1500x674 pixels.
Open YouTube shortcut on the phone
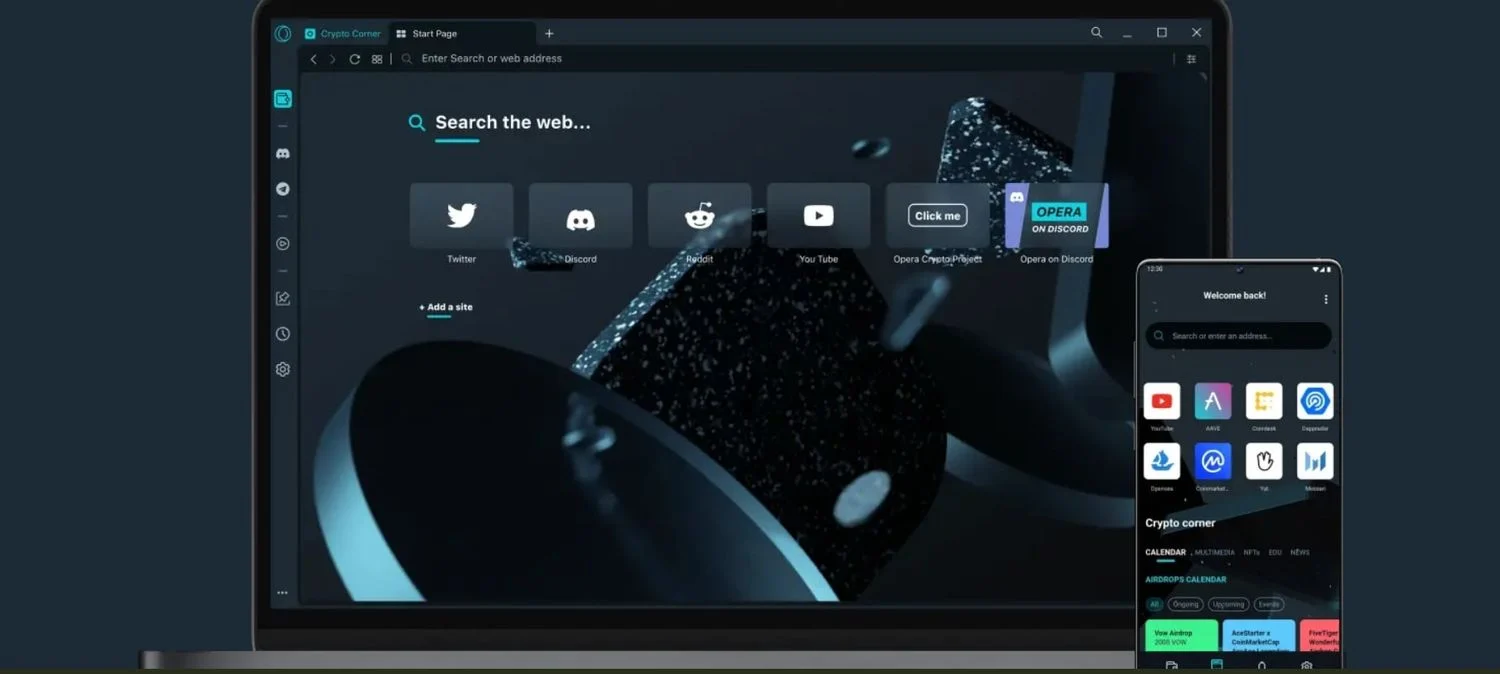click(x=1162, y=401)
